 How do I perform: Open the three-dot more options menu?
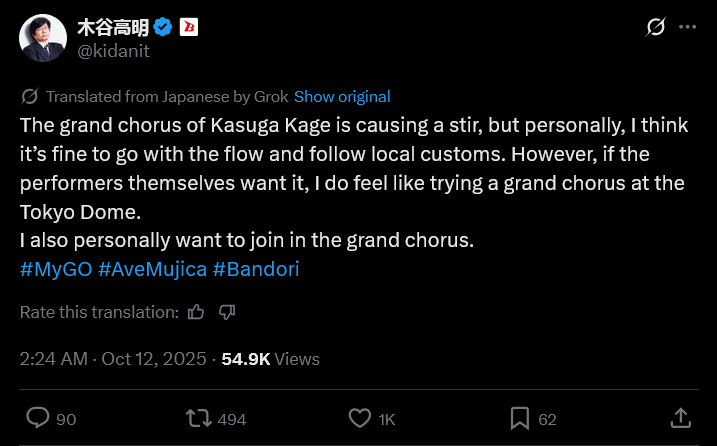[688, 27]
